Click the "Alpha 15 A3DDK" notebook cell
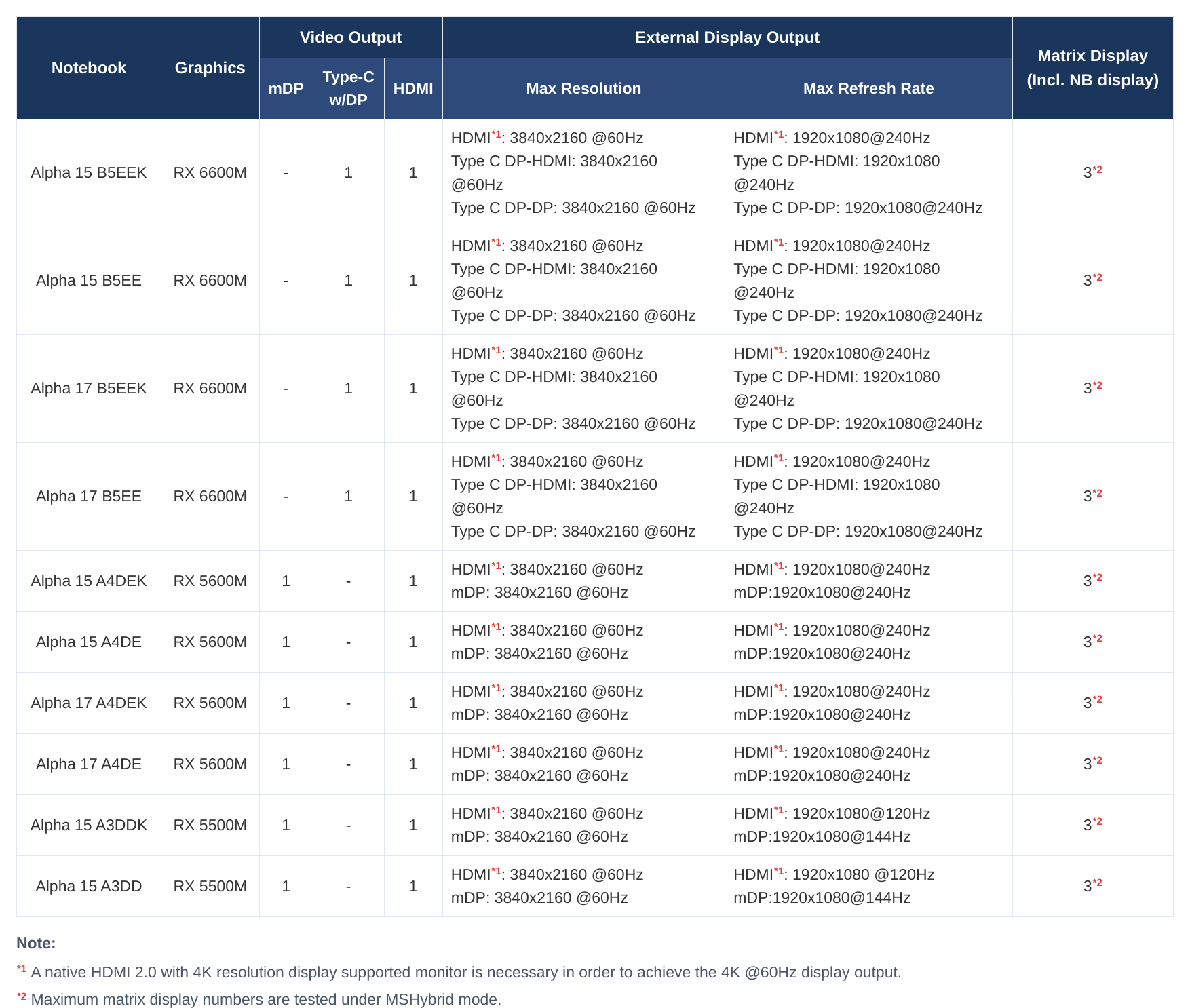Image resolution: width=1190 pixels, height=1008 pixels. (x=89, y=826)
